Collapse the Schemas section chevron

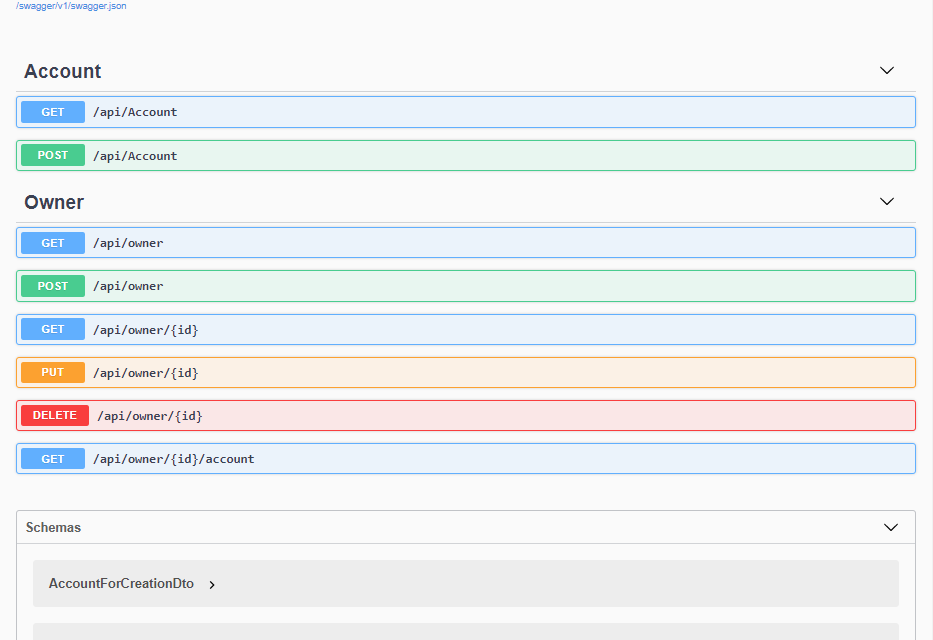coord(891,527)
